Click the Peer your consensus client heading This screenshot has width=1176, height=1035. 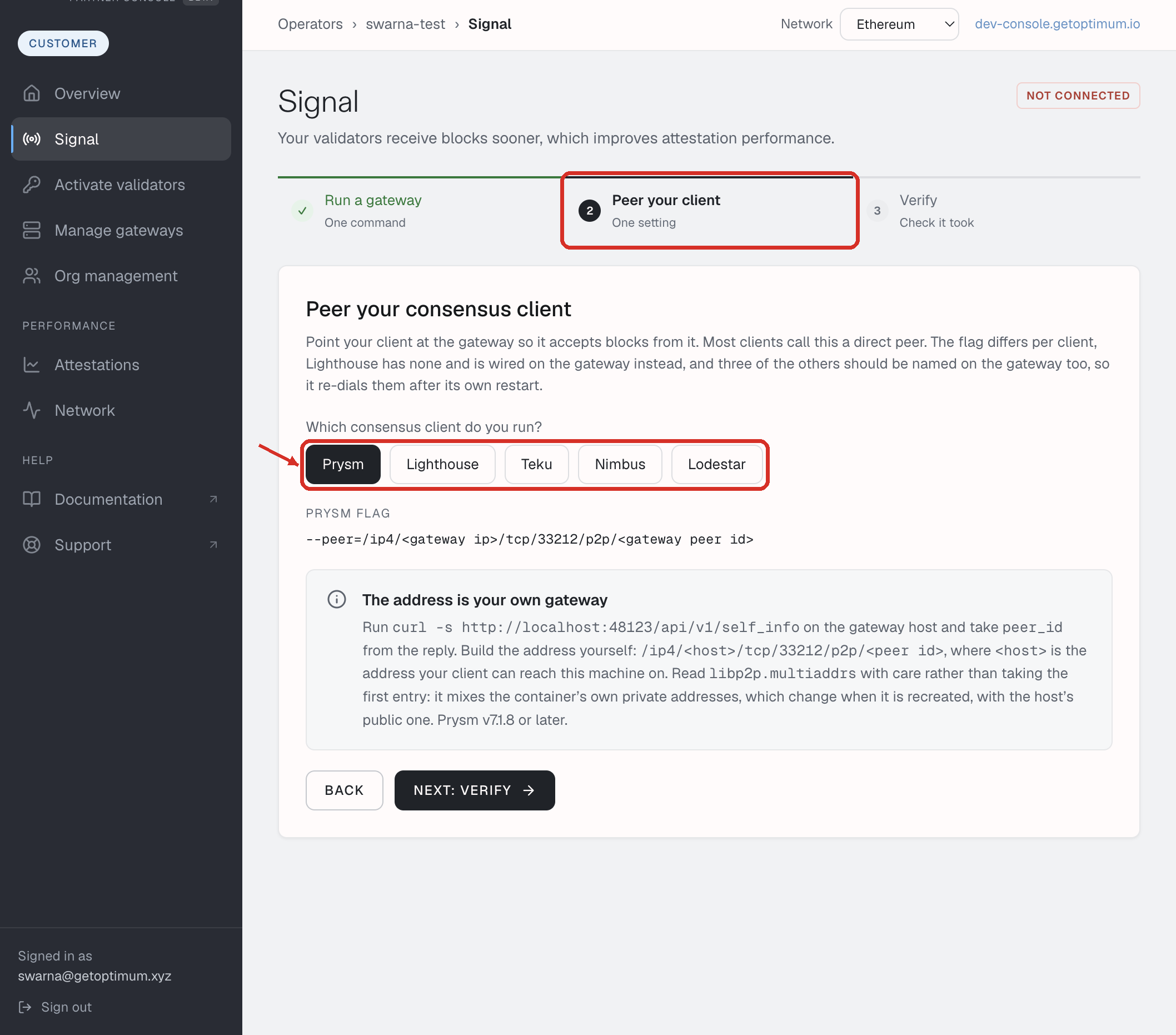(x=438, y=309)
